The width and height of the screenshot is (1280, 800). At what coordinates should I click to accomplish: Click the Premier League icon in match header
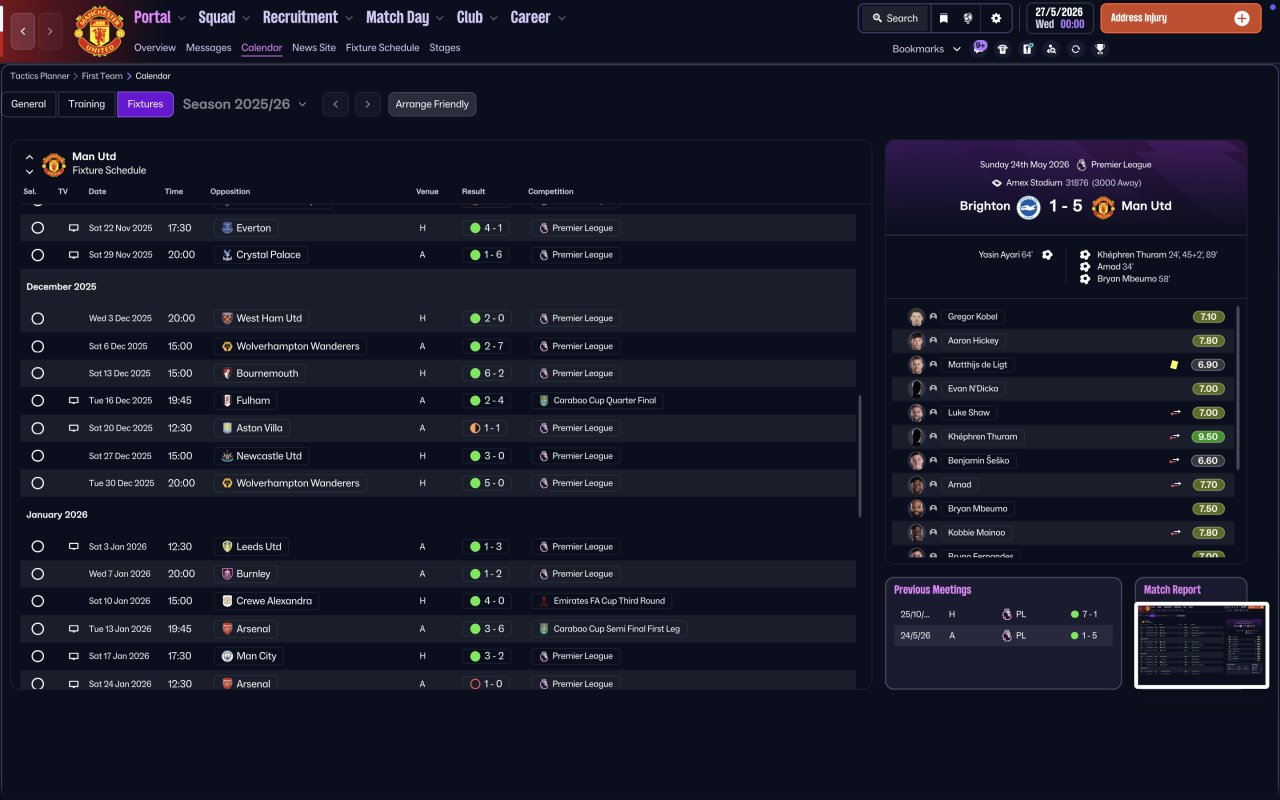click(x=1081, y=165)
